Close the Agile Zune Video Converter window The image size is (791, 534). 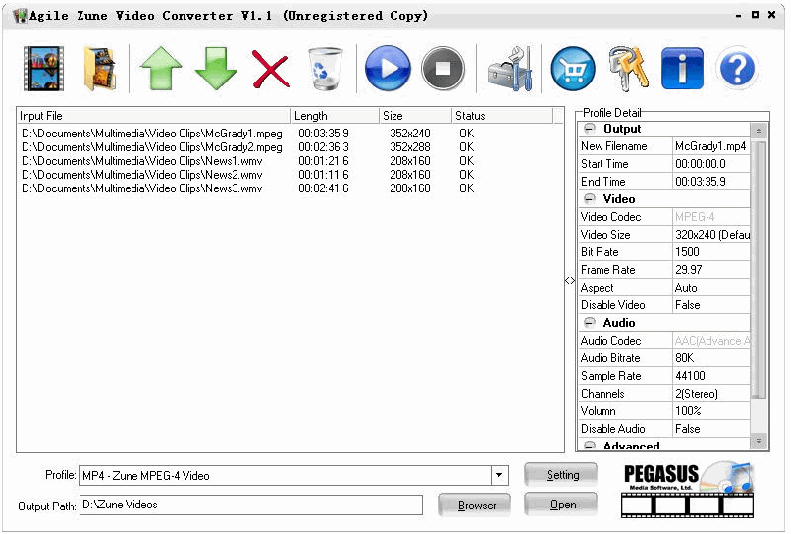[x=771, y=15]
